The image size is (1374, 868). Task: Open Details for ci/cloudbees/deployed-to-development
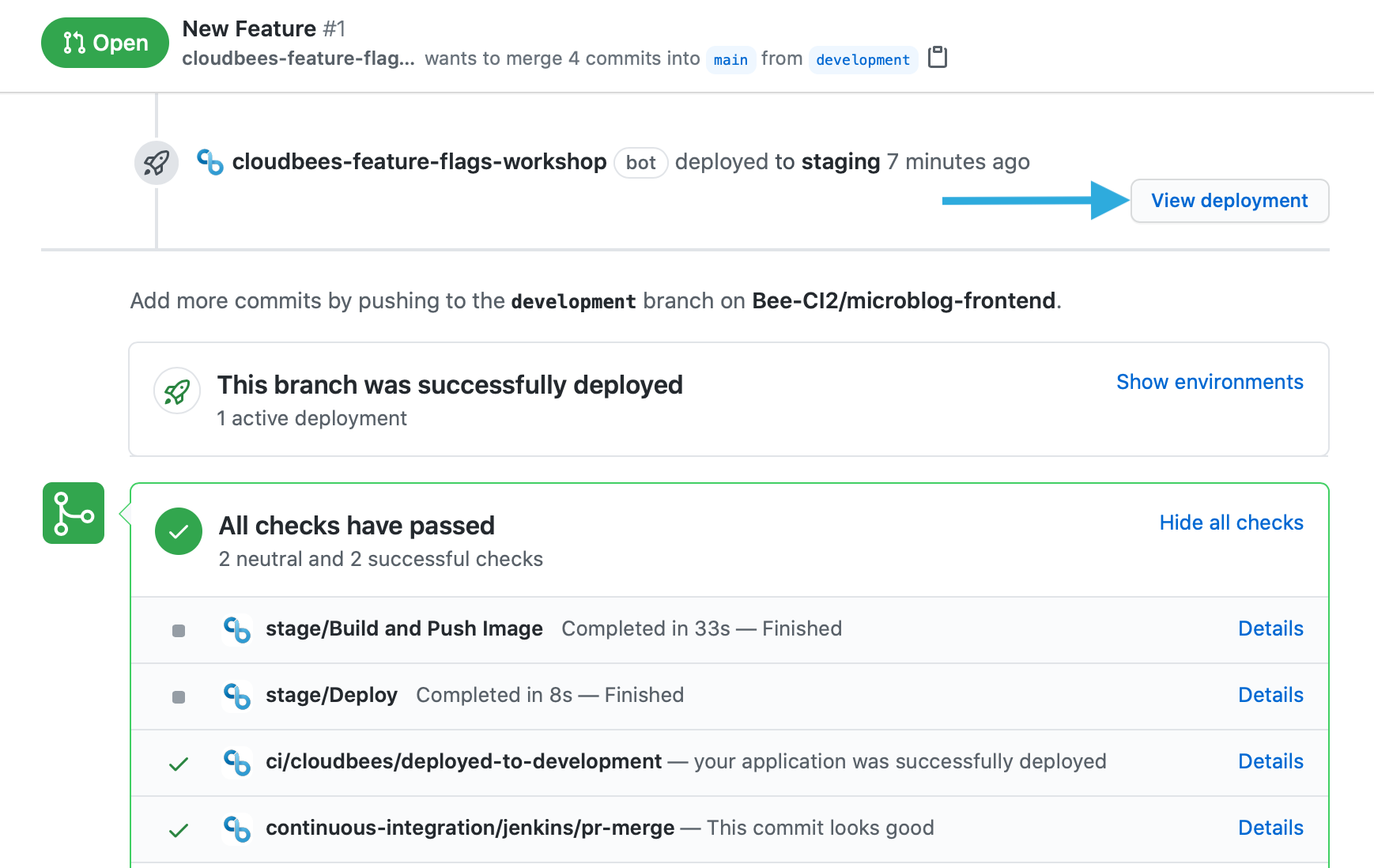coord(1270,761)
